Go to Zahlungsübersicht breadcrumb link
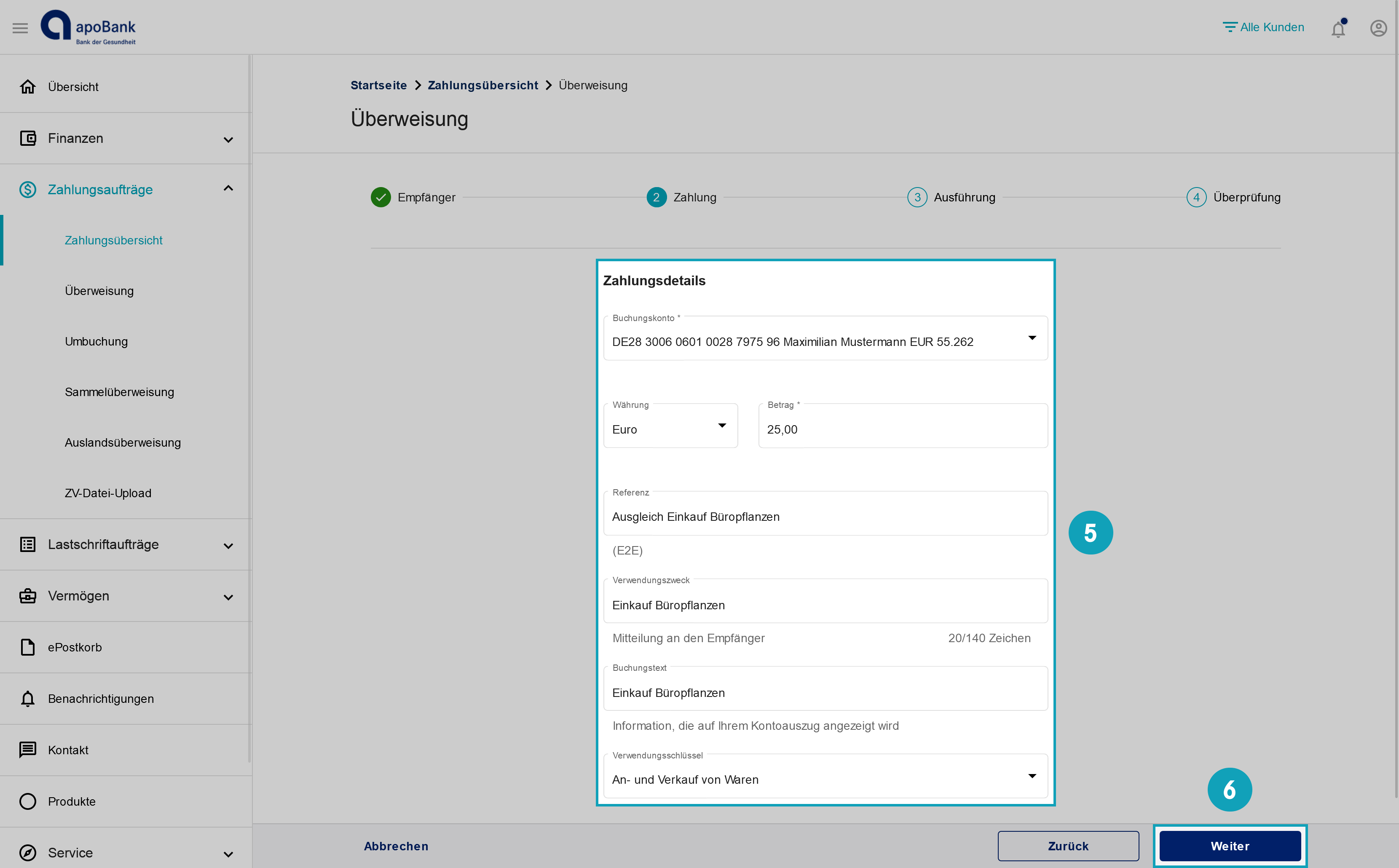Viewport: 1399px width, 868px height. click(x=483, y=85)
